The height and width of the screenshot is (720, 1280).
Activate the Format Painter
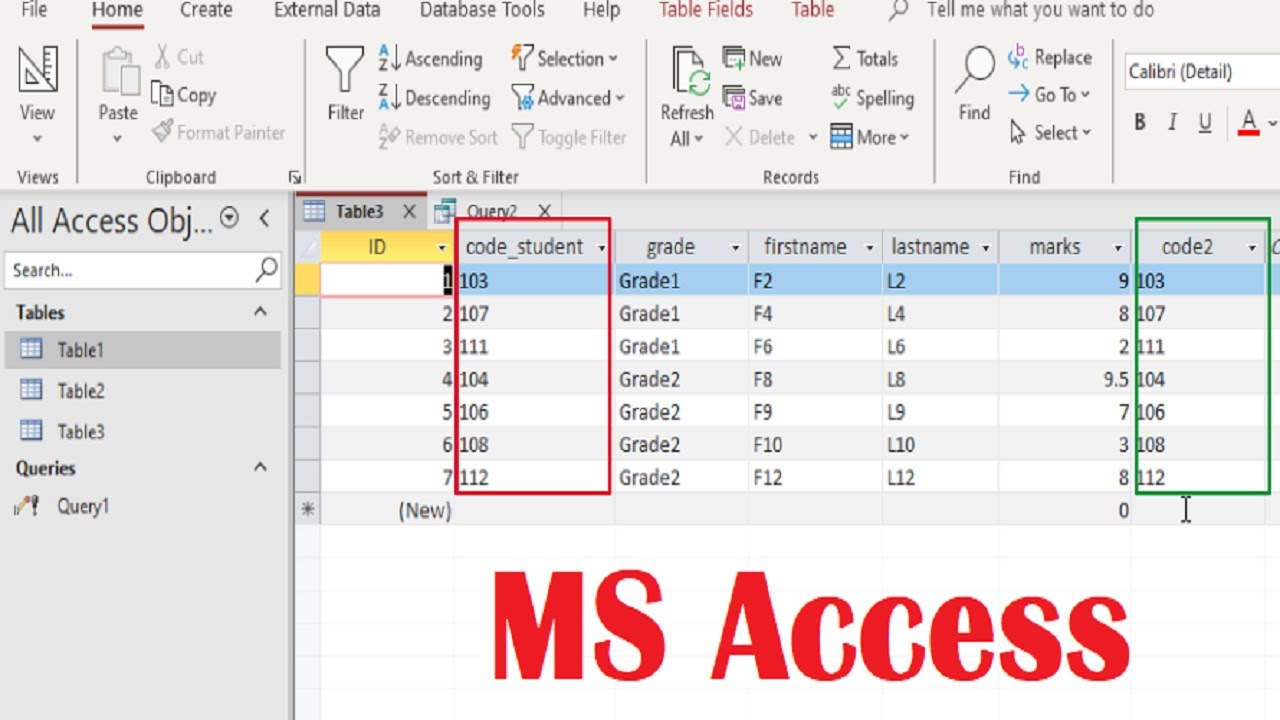pos(218,132)
